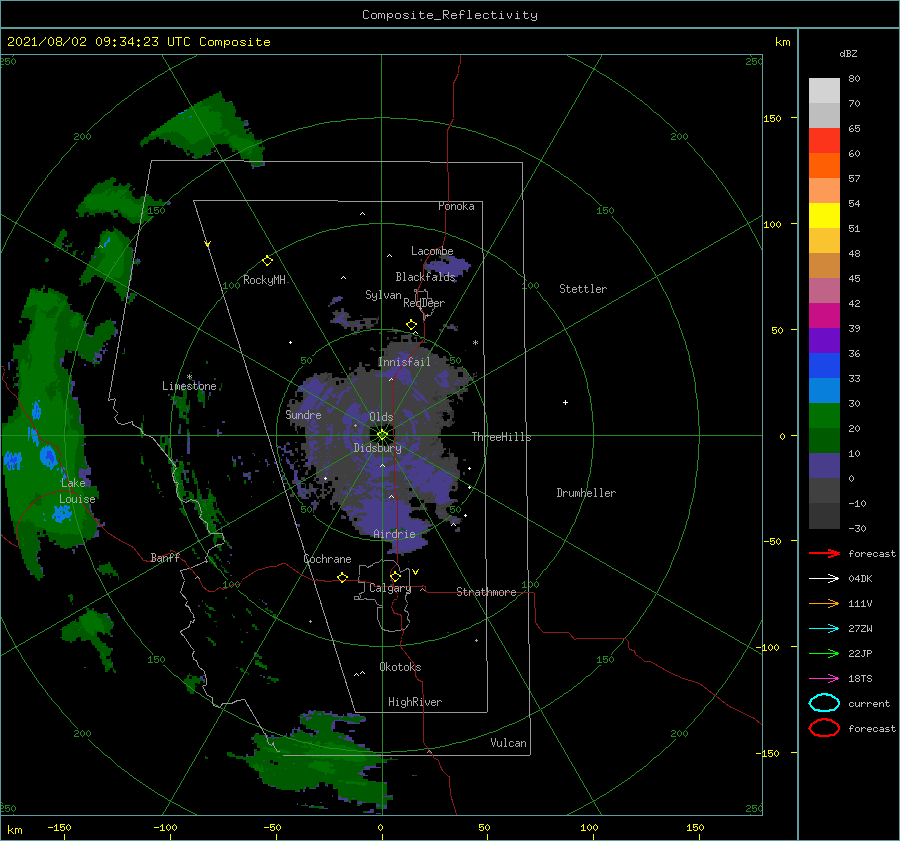Click the yellow diamond marker above RockyMH
The height and width of the screenshot is (841, 900).
pyautogui.click(x=267, y=261)
